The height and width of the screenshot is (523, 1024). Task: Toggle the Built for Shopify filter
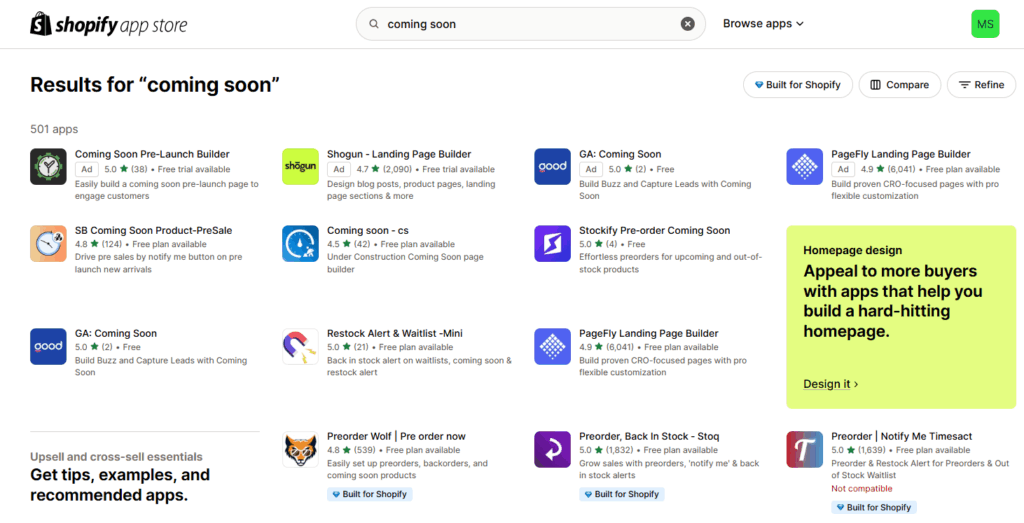[797, 85]
